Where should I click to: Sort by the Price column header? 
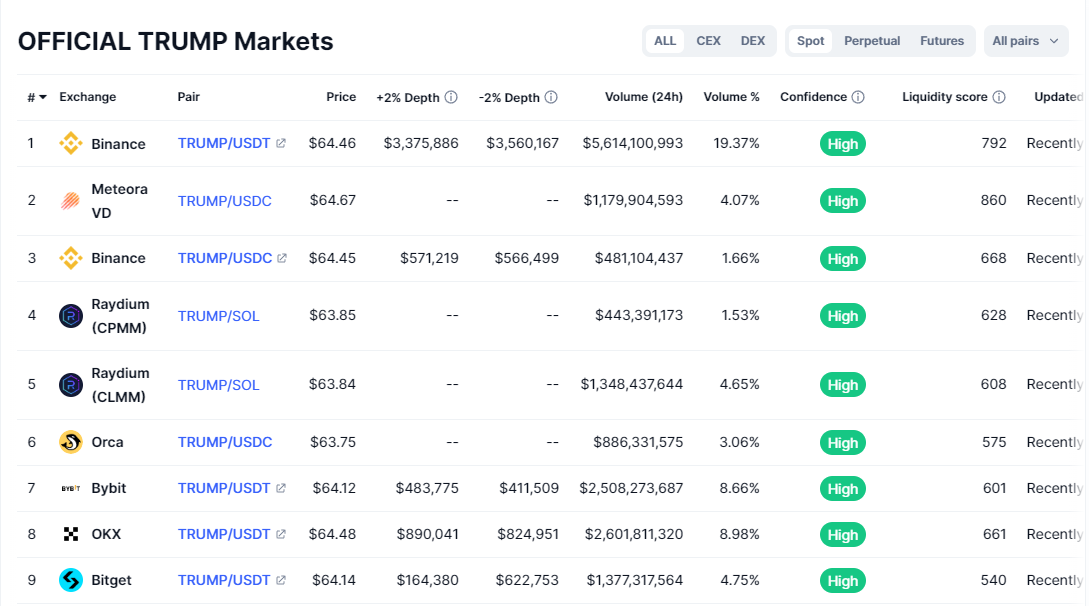pos(341,96)
